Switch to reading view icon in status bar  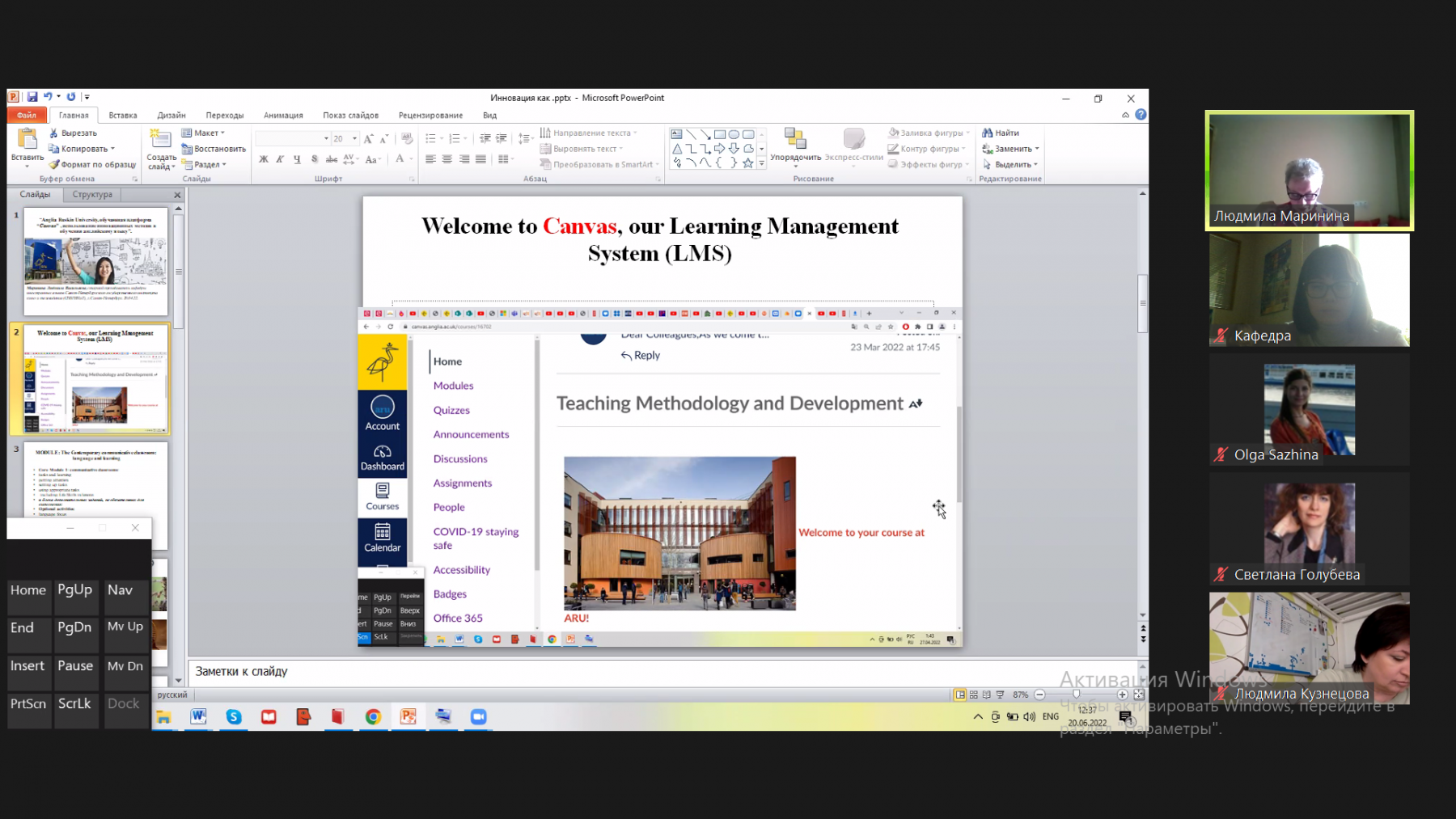(987, 694)
